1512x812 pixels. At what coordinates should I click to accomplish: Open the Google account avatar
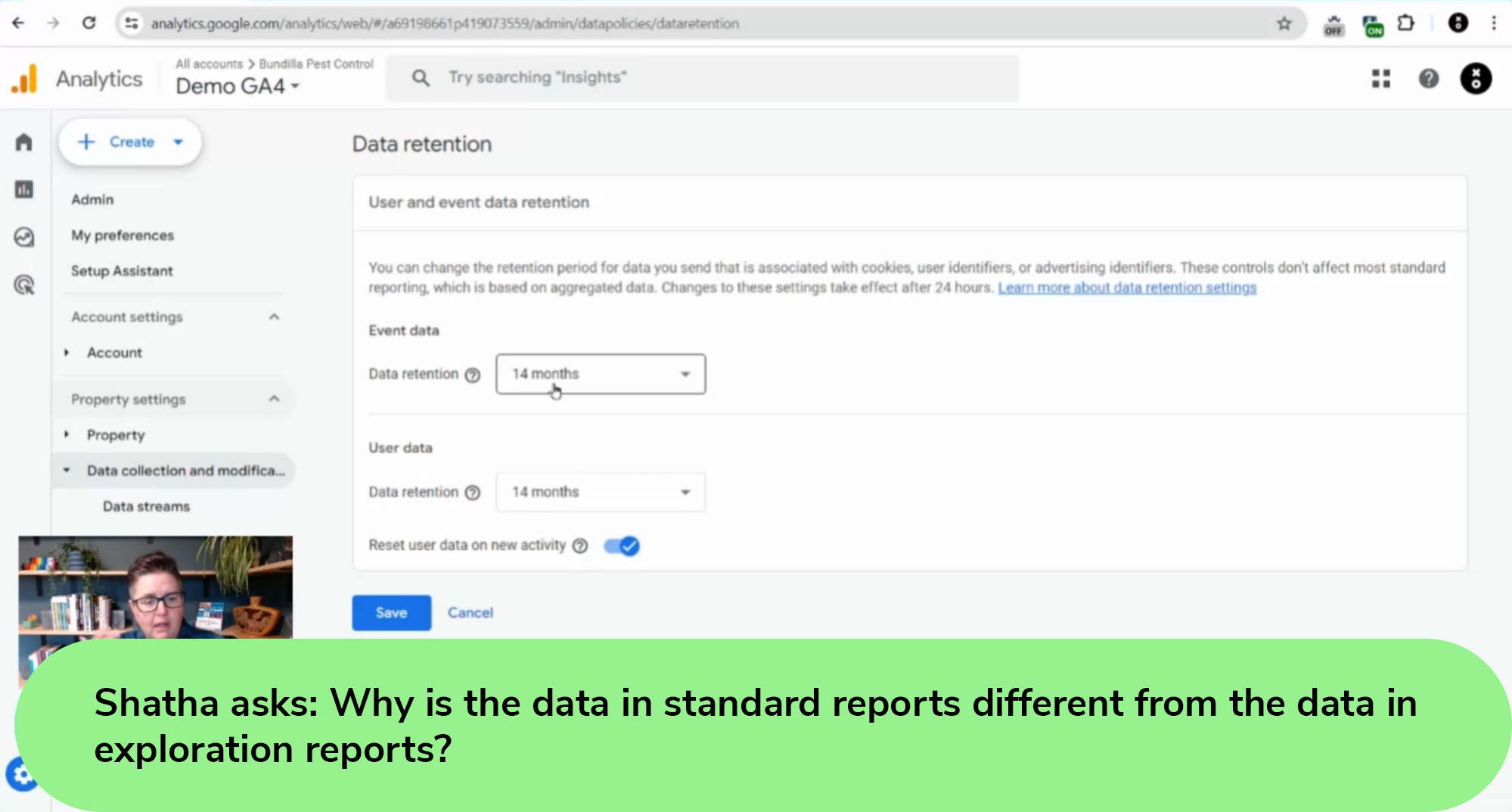(1475, 79)
